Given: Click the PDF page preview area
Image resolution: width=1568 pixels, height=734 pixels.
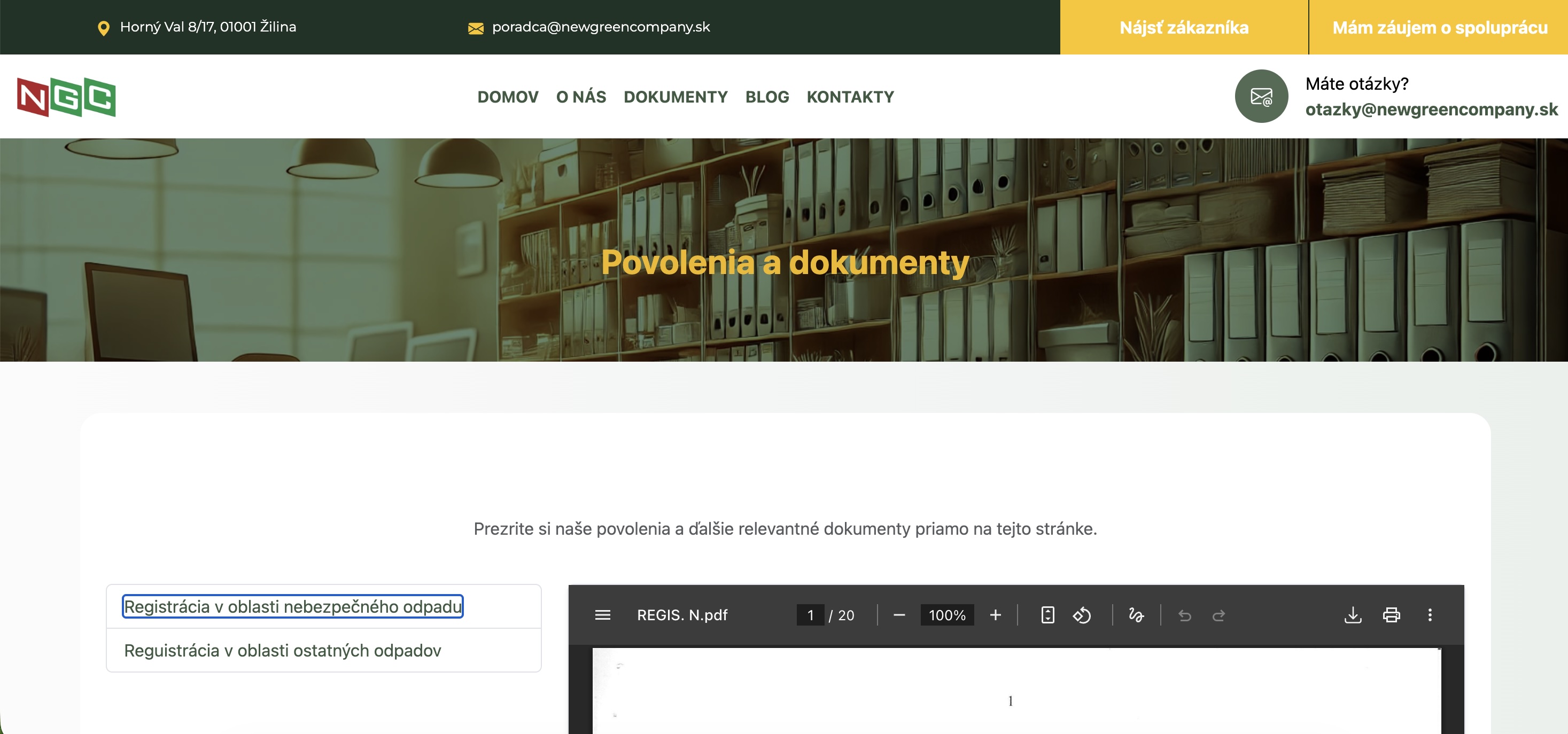Looking at the screenshot, I should tap(1016, 691).
